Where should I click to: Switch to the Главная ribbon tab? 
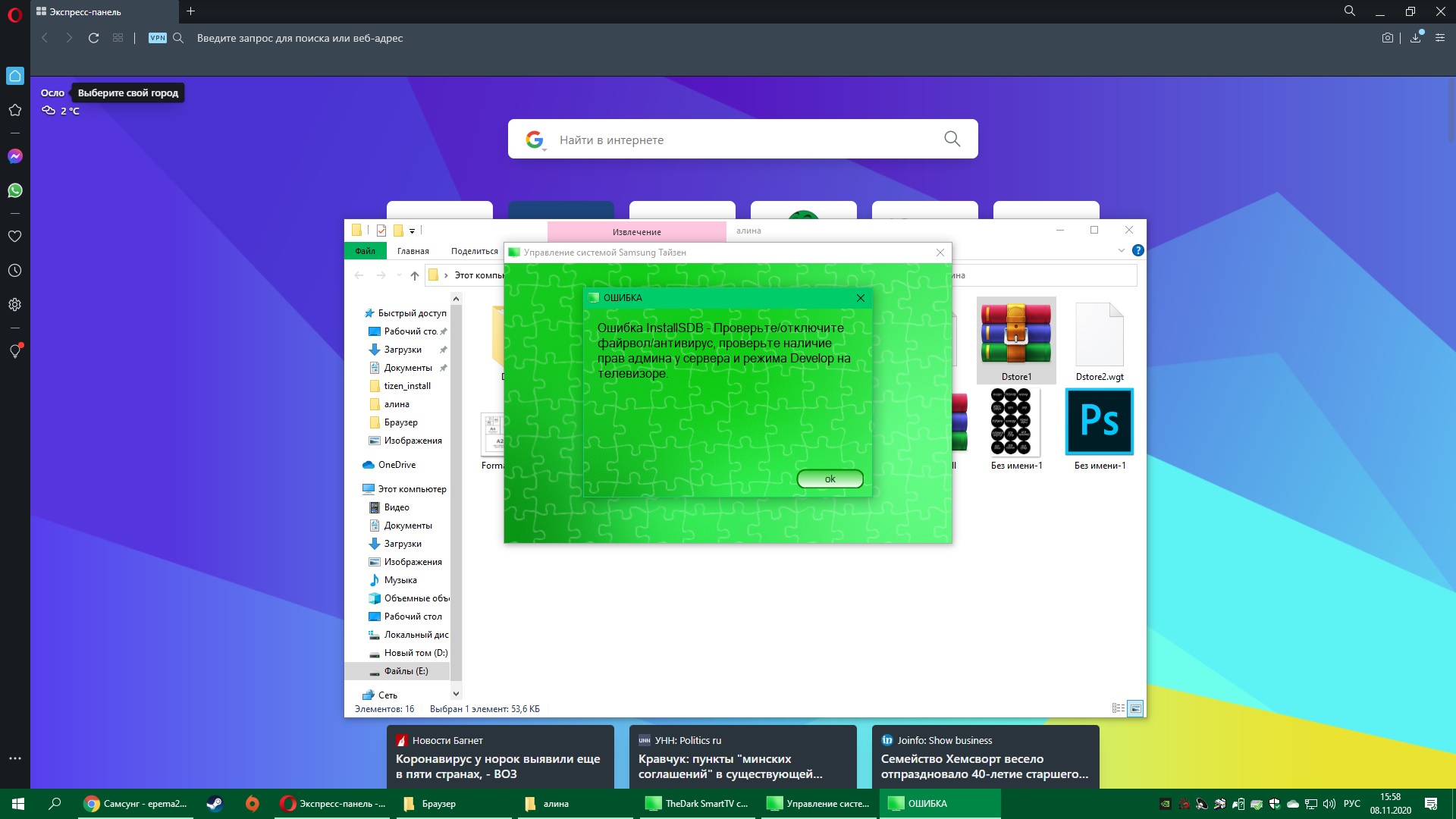coord(413,251)
